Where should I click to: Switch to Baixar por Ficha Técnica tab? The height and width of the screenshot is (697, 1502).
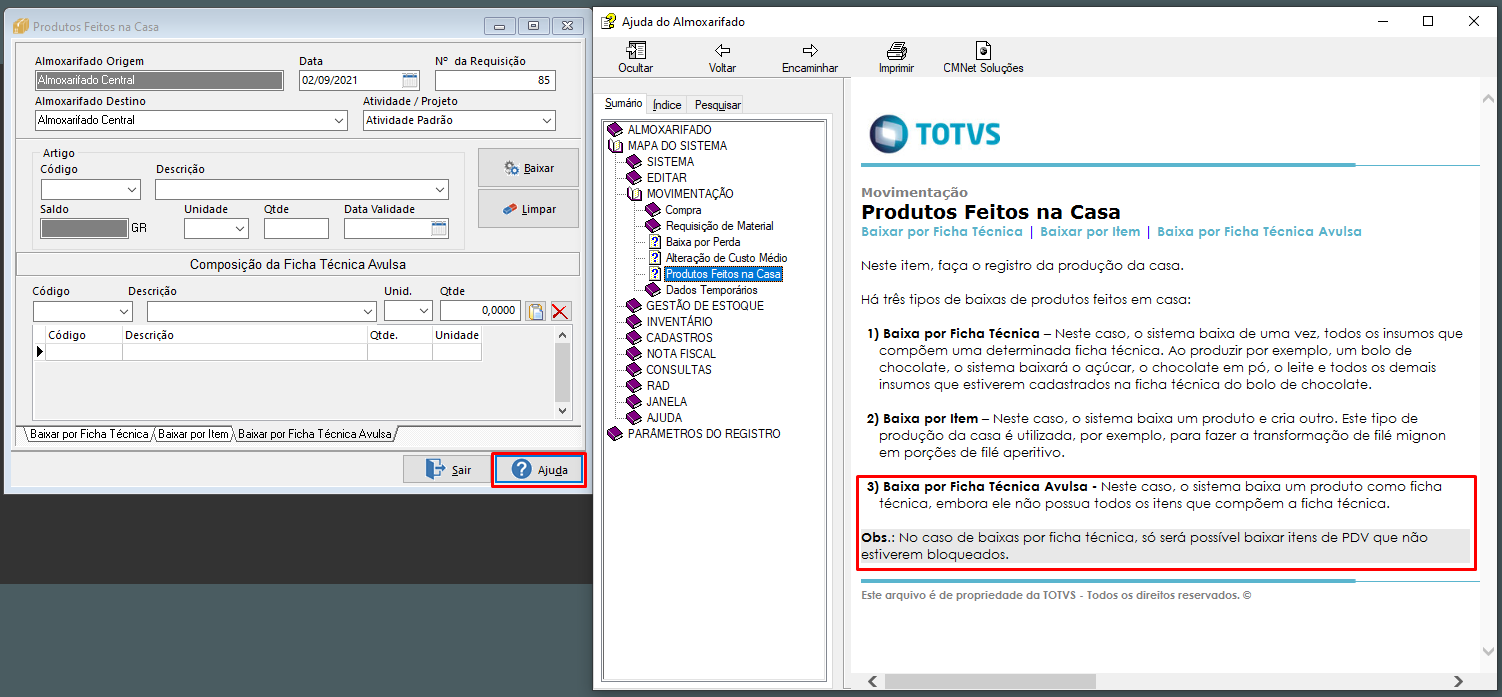click(x=89, y=434)
